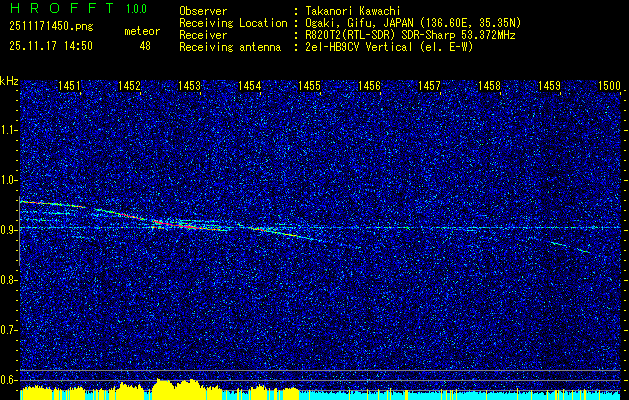Viewport: 629px width, 400px height.
Task: Click the 0.6 frequency axis label
Action: [x=8, y=380]
